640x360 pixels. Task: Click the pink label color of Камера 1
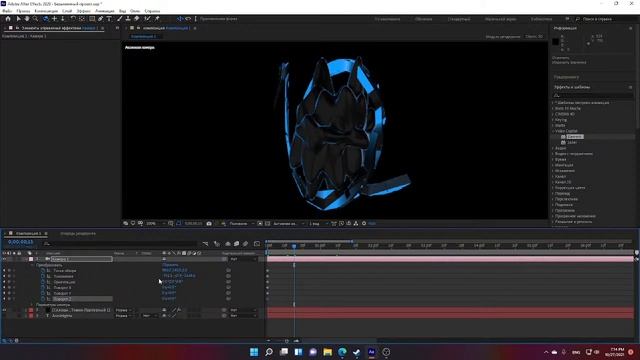pos(31,259)
